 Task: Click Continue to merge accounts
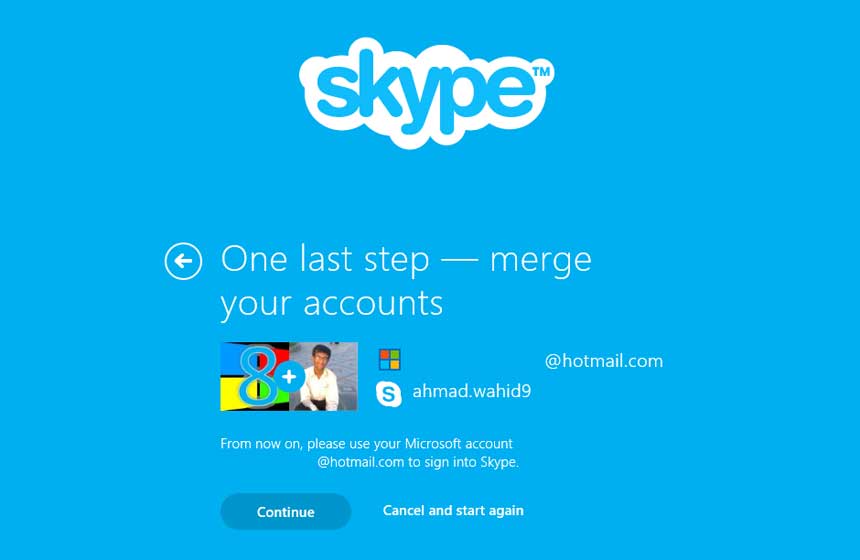pyautogui.click(x=286, y=511)
